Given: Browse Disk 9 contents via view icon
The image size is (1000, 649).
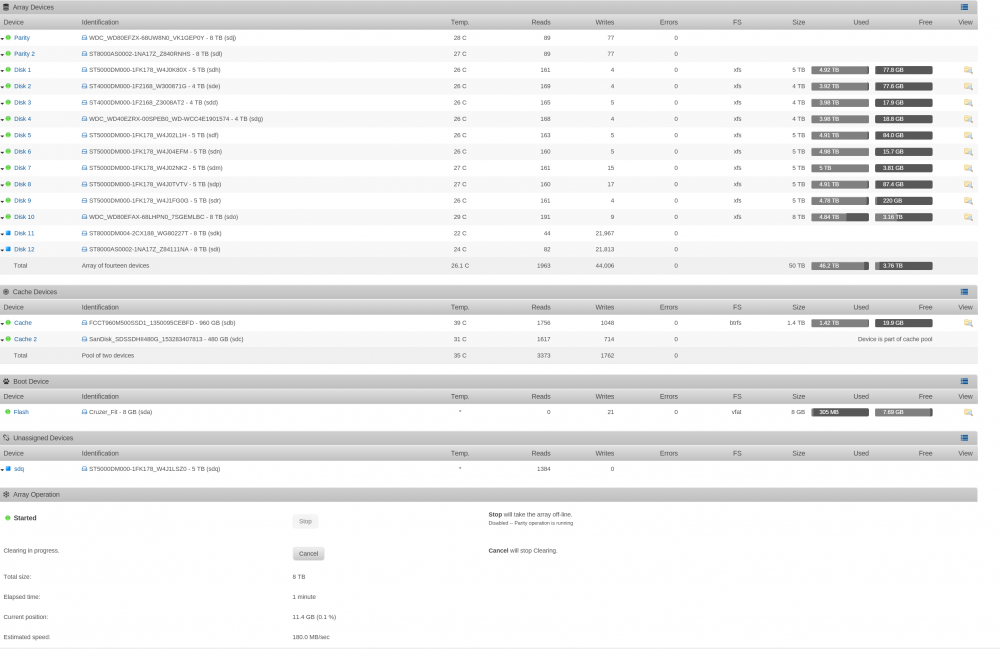Looking at the screenshot, I should pyautogui.click(x=968, y=201).
